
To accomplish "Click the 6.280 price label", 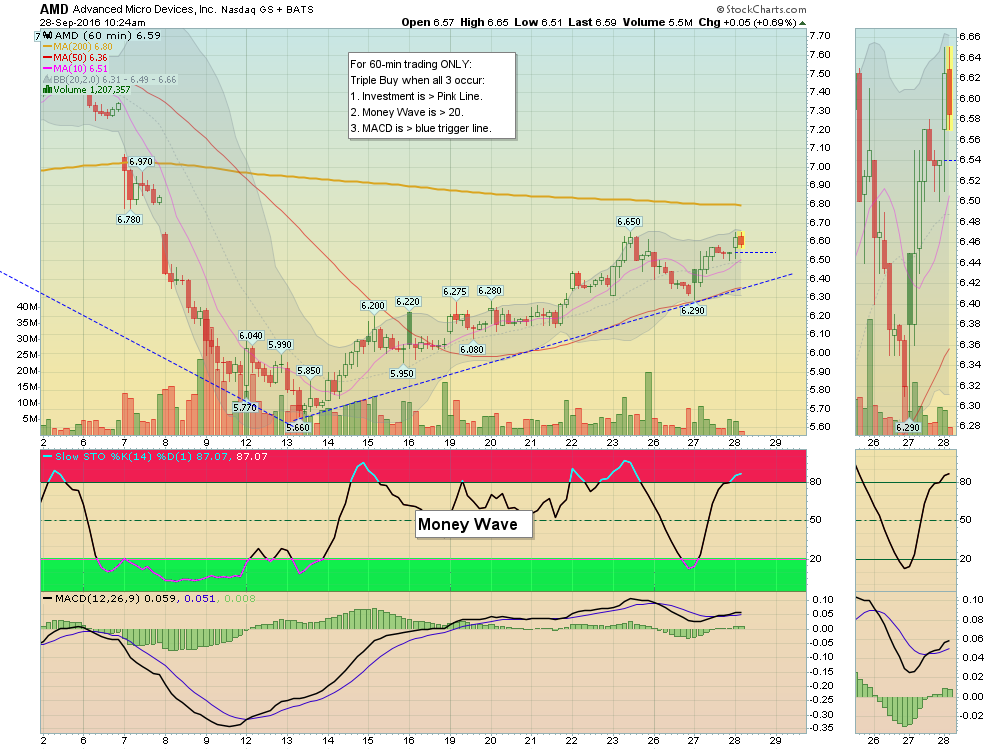I will coord(490,291).
